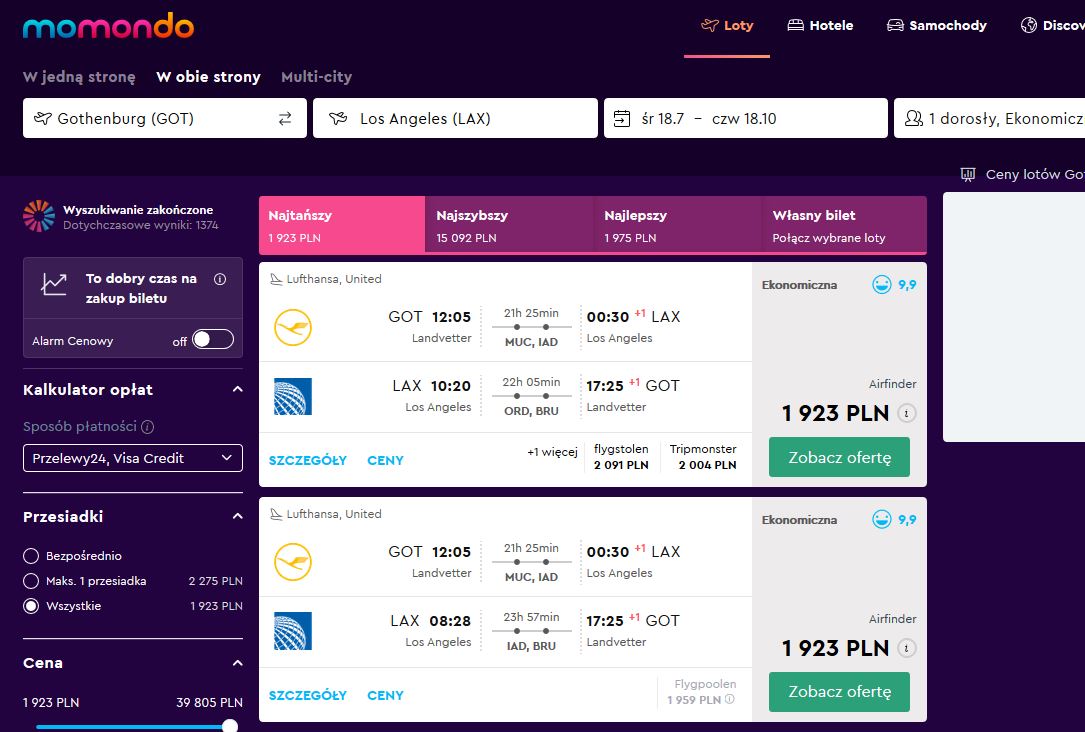
Task: Click 39 805 PLN maximum price
Action: coord(209,702)
